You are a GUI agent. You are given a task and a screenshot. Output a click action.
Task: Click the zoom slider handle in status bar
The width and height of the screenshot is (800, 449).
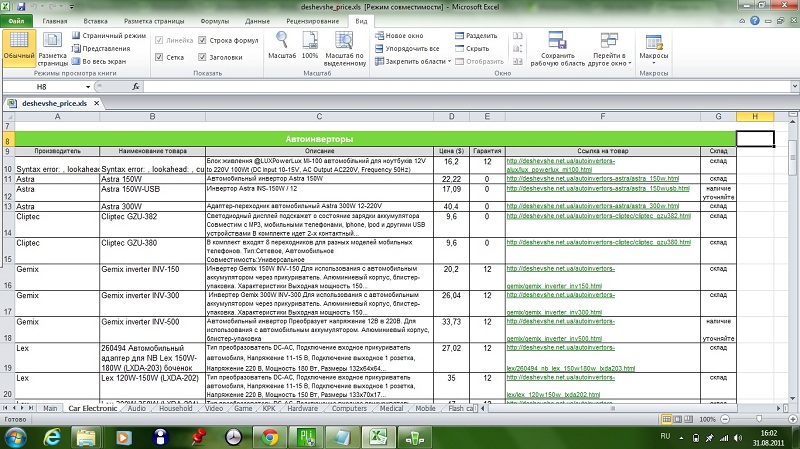[x=759, y=419]
